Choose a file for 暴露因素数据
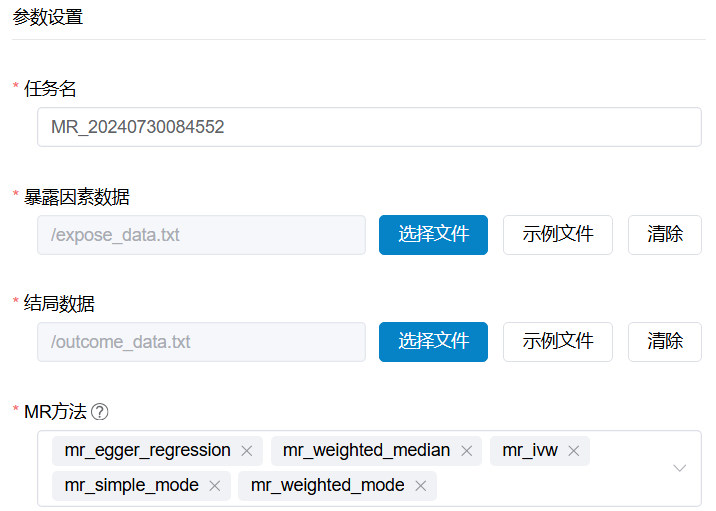 point(433,235)
